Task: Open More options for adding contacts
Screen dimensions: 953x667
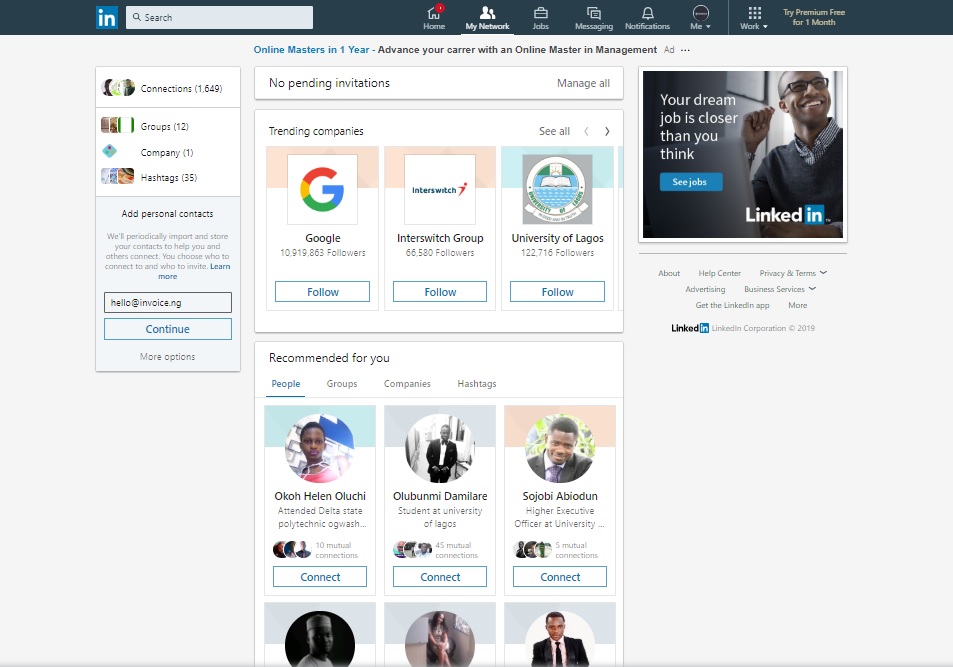Action: [x=168, y=357]
